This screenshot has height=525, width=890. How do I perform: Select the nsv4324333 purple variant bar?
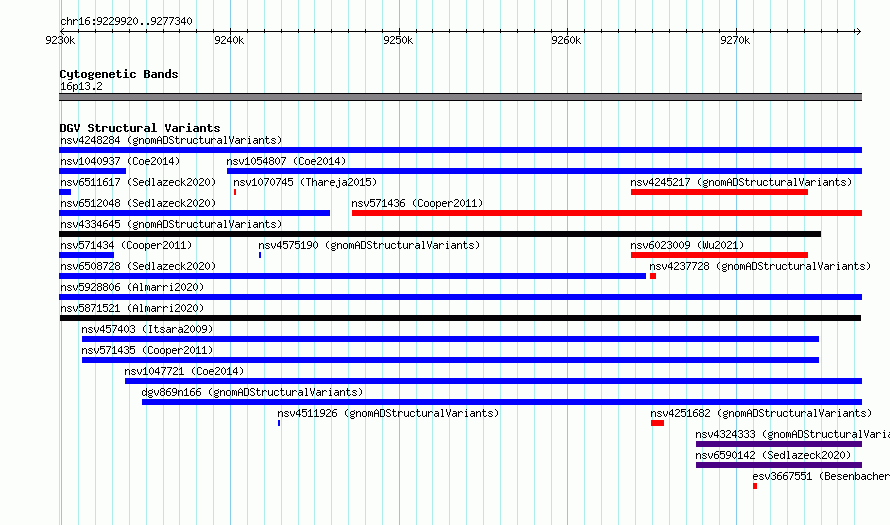pos(779,444)
